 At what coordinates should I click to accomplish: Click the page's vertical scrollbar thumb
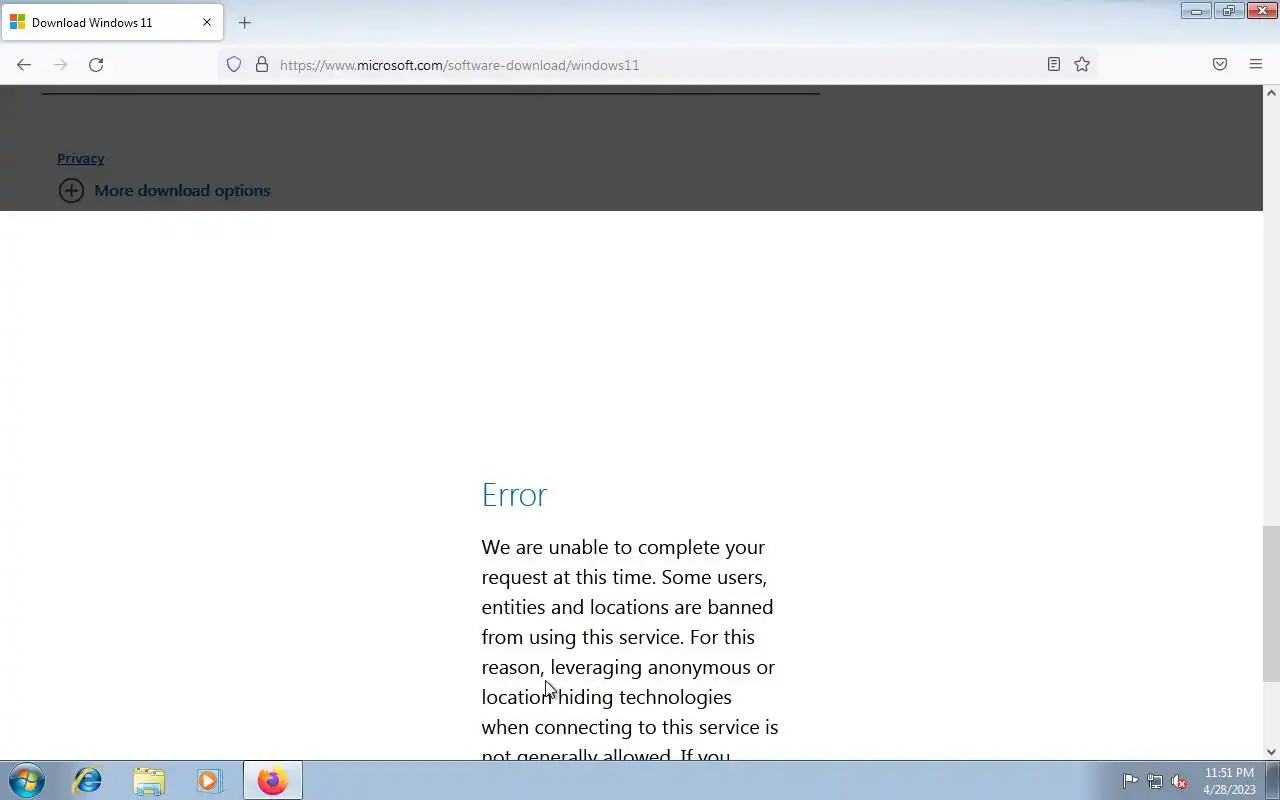[1271, 604]
